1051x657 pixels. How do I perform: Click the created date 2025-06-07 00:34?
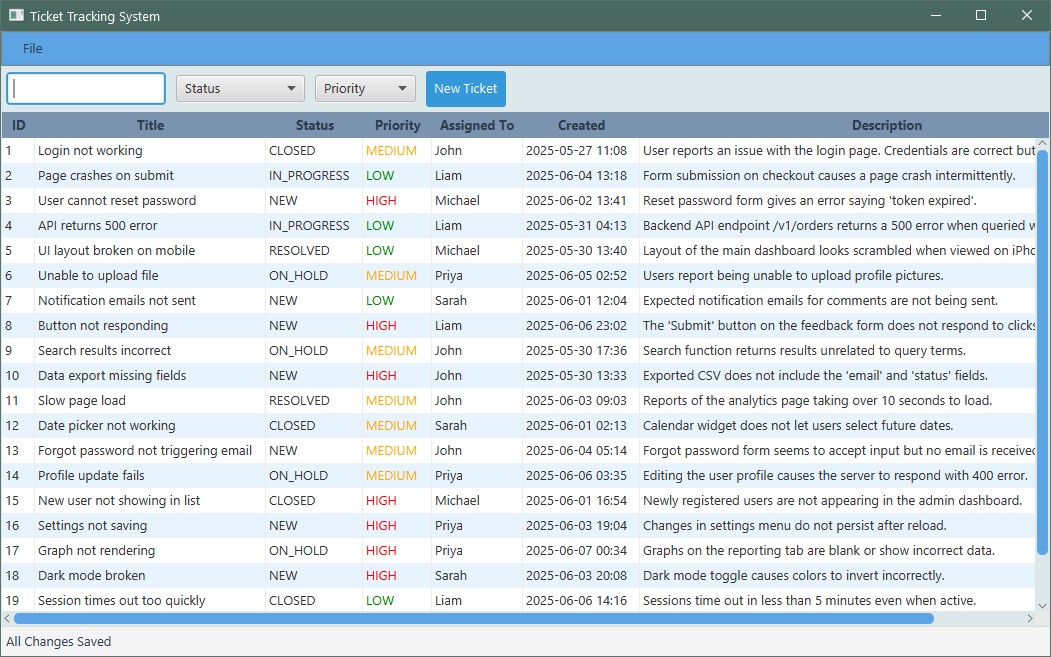(576, 551)
